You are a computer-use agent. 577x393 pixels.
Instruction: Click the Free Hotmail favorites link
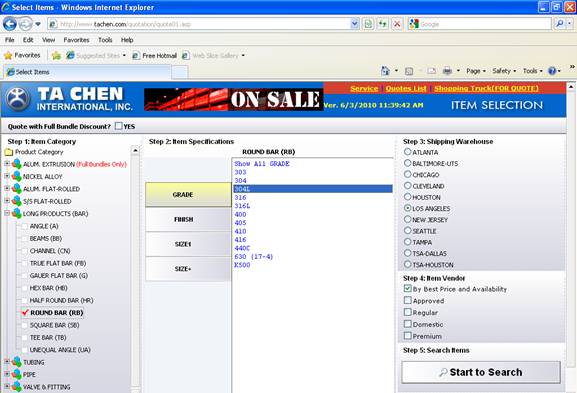click(155, 56)
